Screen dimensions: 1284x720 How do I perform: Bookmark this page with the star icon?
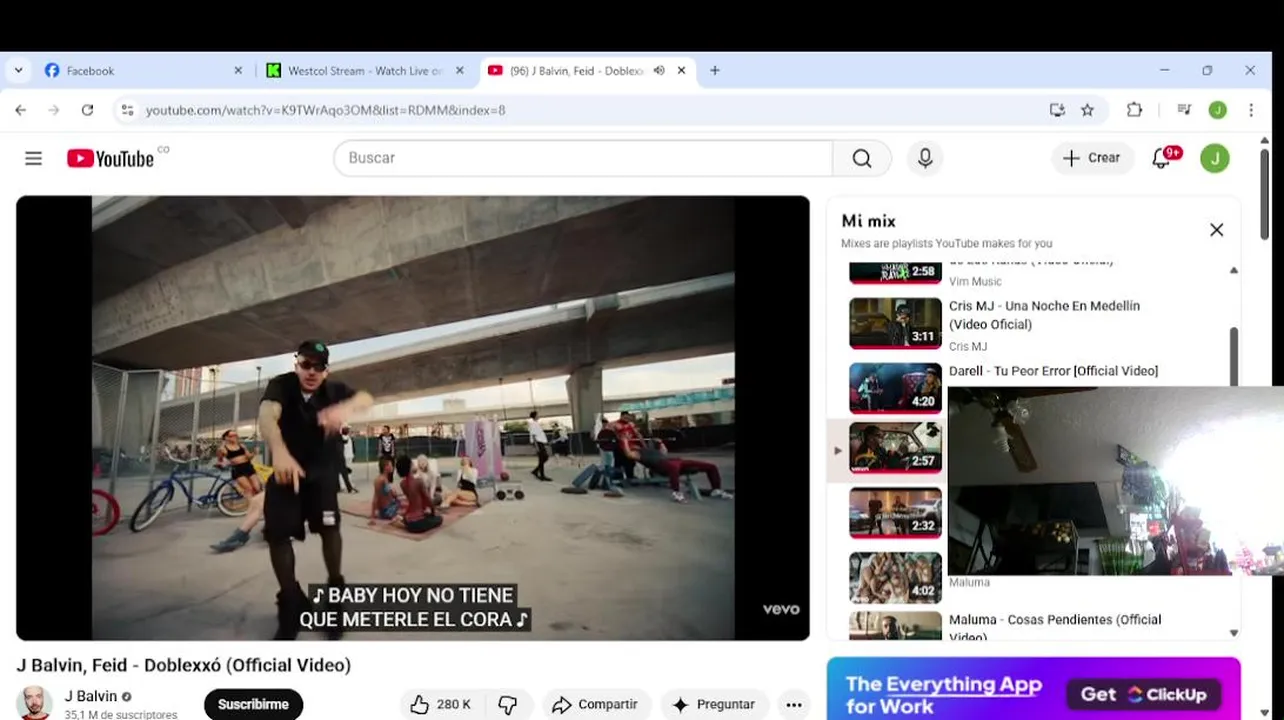(x=1087, y=110)
